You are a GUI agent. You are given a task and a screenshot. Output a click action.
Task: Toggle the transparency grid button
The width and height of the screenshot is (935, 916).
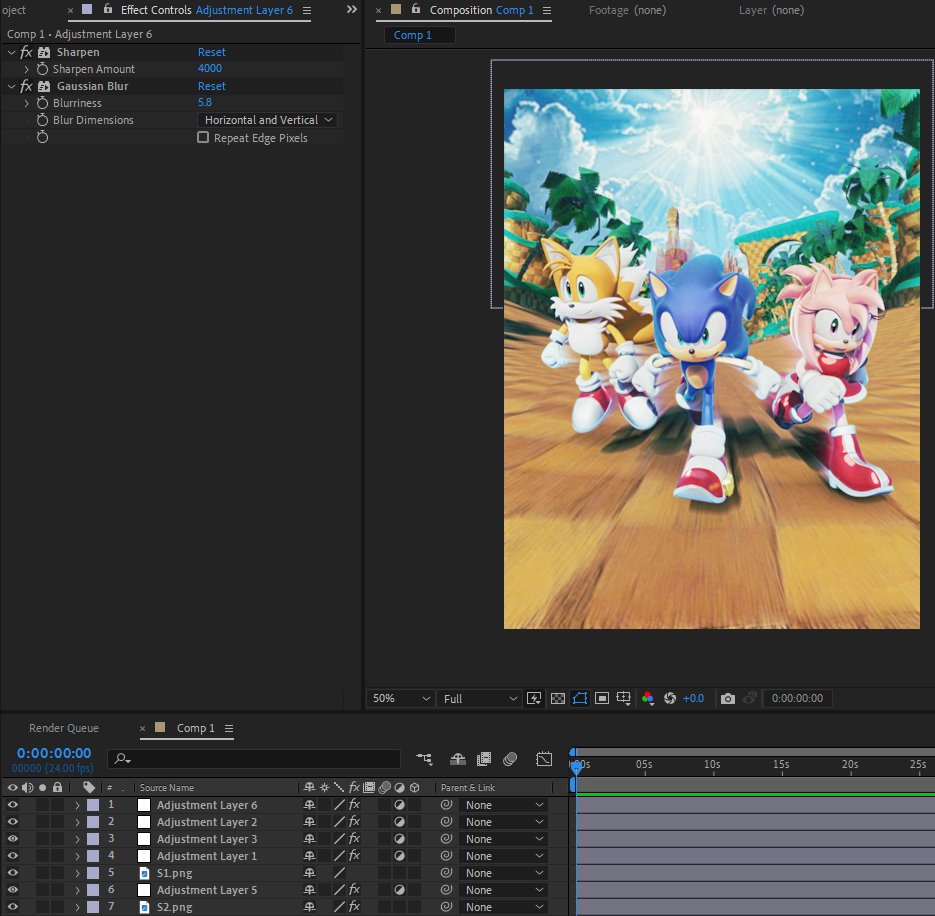click(558, 698)
